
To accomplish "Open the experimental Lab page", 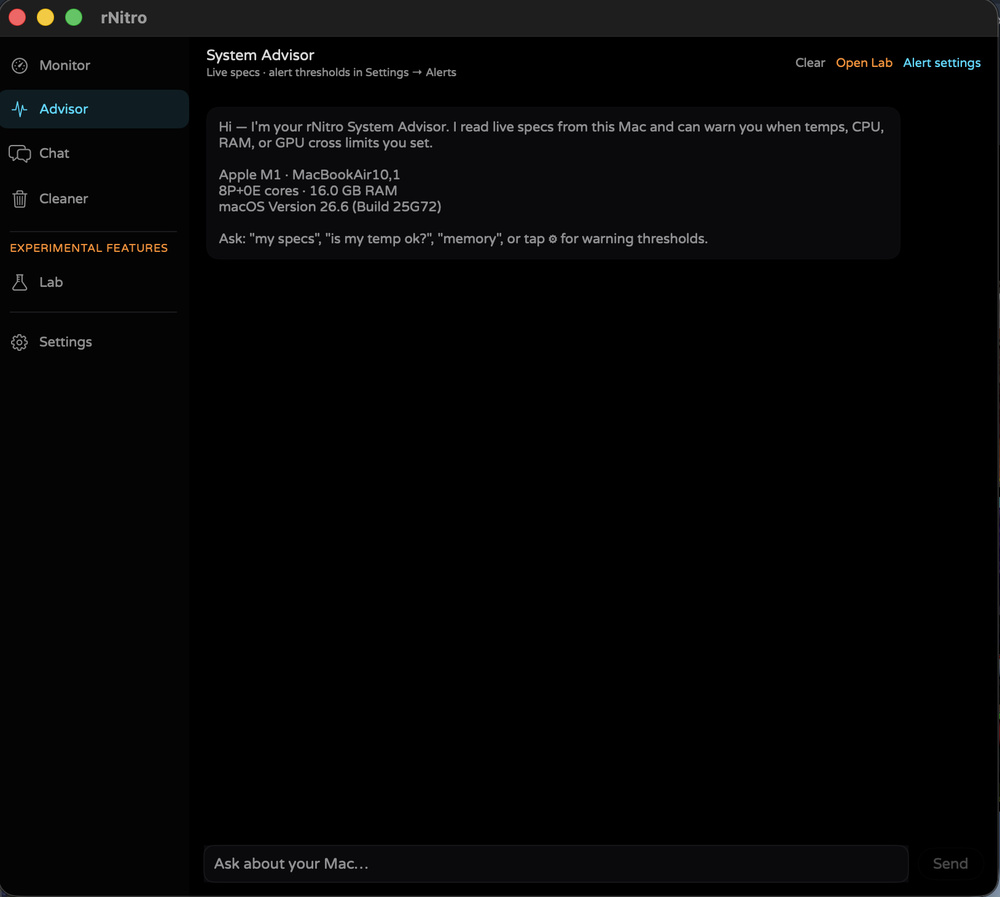I will (x=94, y=283).
